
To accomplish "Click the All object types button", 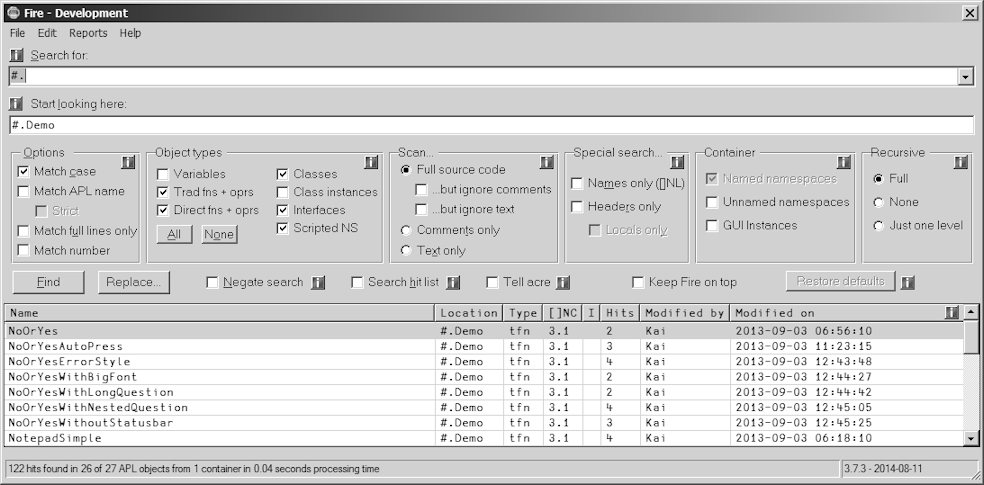I will 174,235.
